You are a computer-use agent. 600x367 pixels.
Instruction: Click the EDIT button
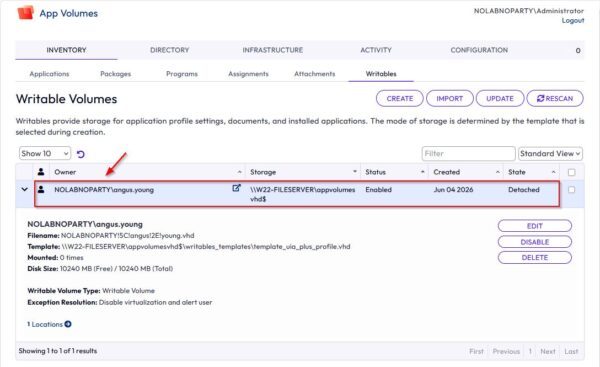(535, 226)
